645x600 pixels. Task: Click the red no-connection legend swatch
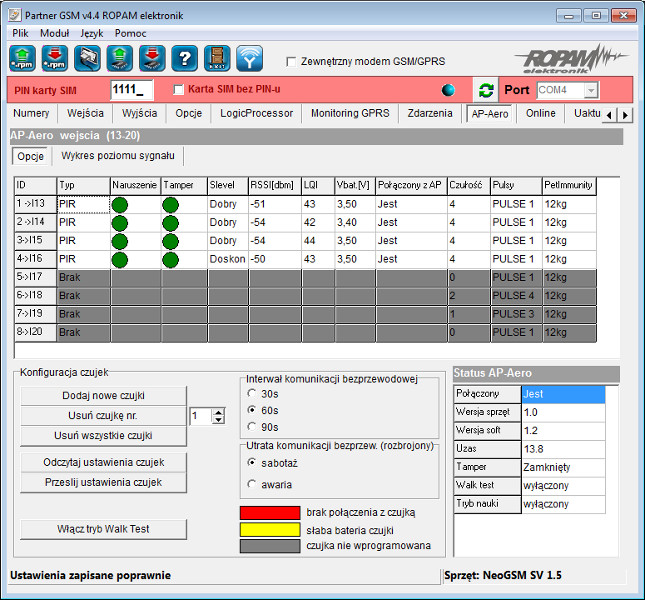point(268,512)
